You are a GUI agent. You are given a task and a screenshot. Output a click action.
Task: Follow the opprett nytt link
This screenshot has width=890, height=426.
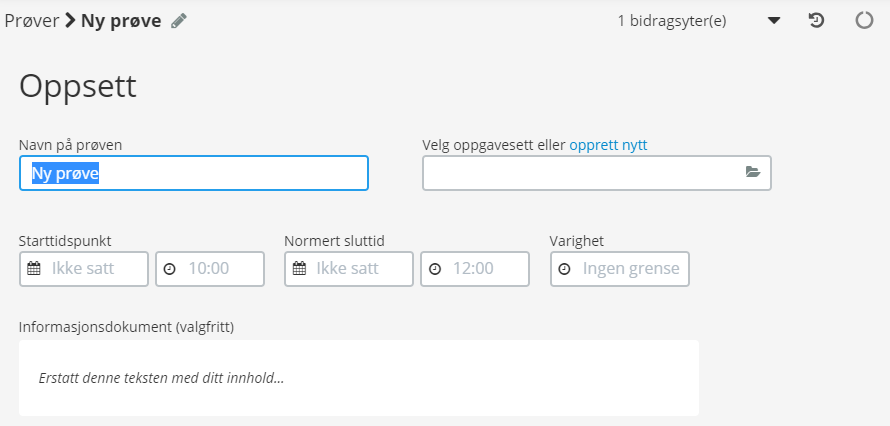point(608,145)
